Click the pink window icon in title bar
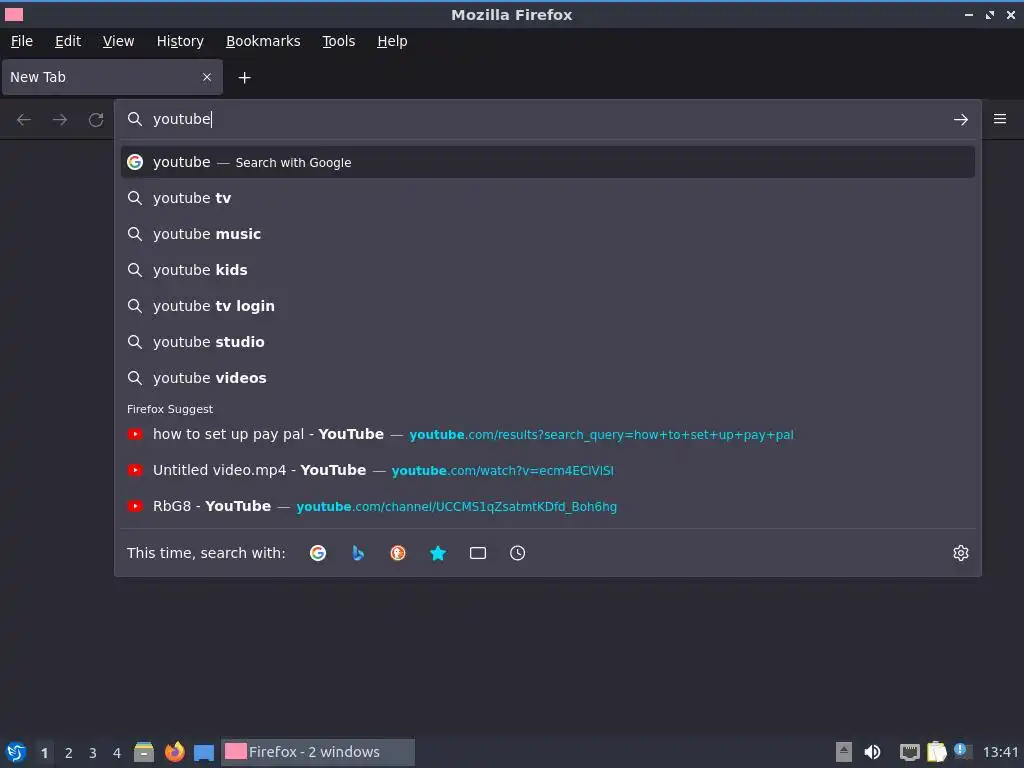Screen dimensions: 1024x768 coord(14,14)
